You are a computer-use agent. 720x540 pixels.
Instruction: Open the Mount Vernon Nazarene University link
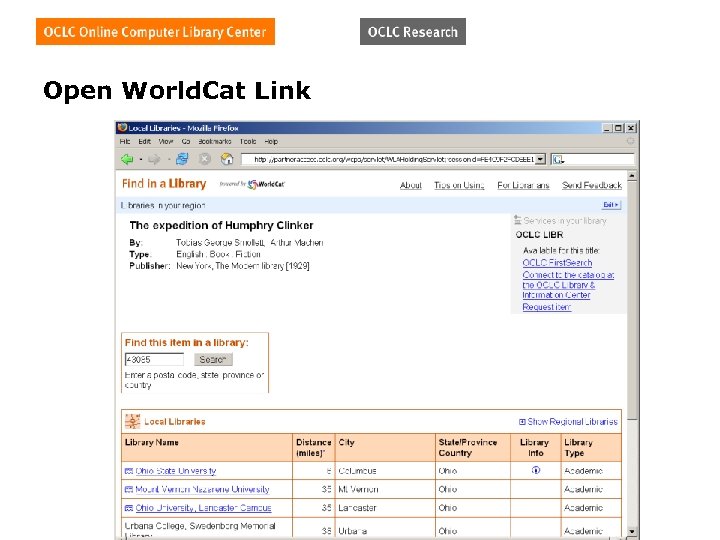[202, 489]
